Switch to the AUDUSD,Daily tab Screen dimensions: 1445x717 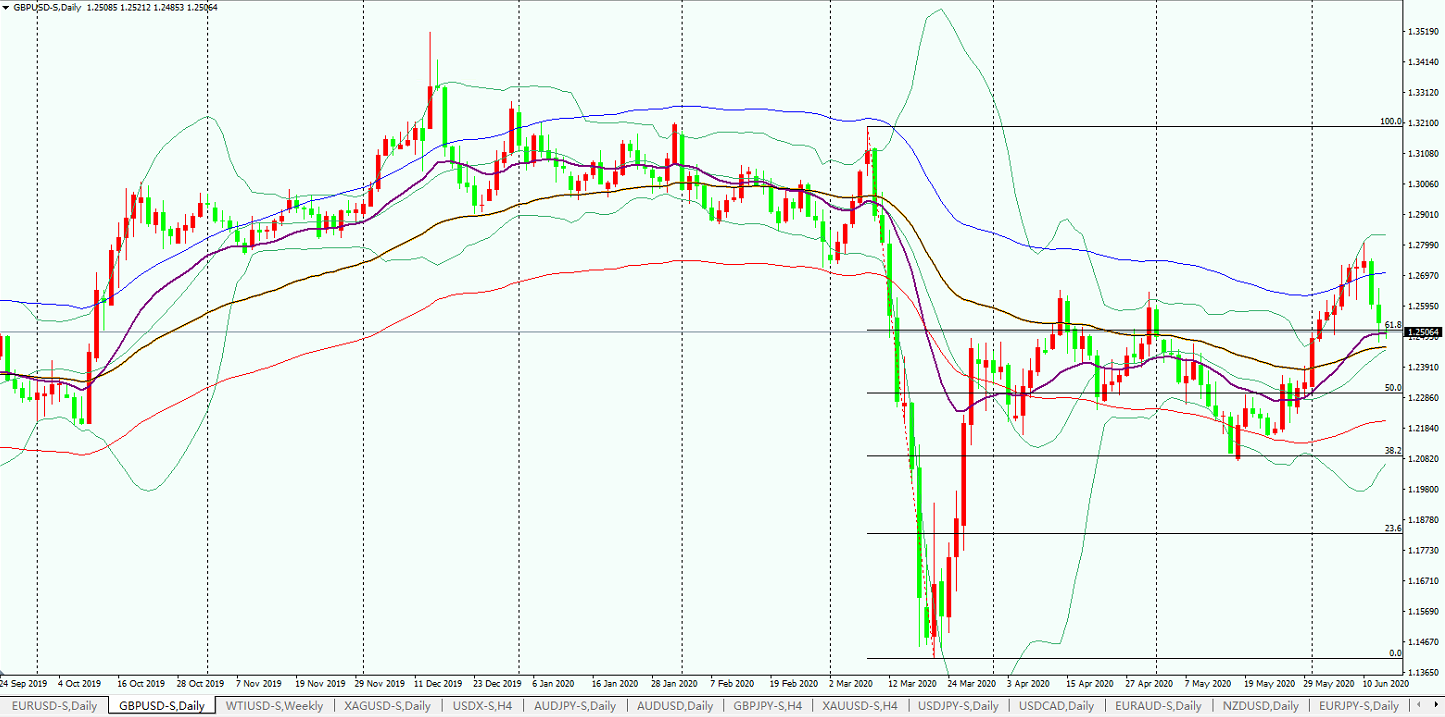point(675,706)
